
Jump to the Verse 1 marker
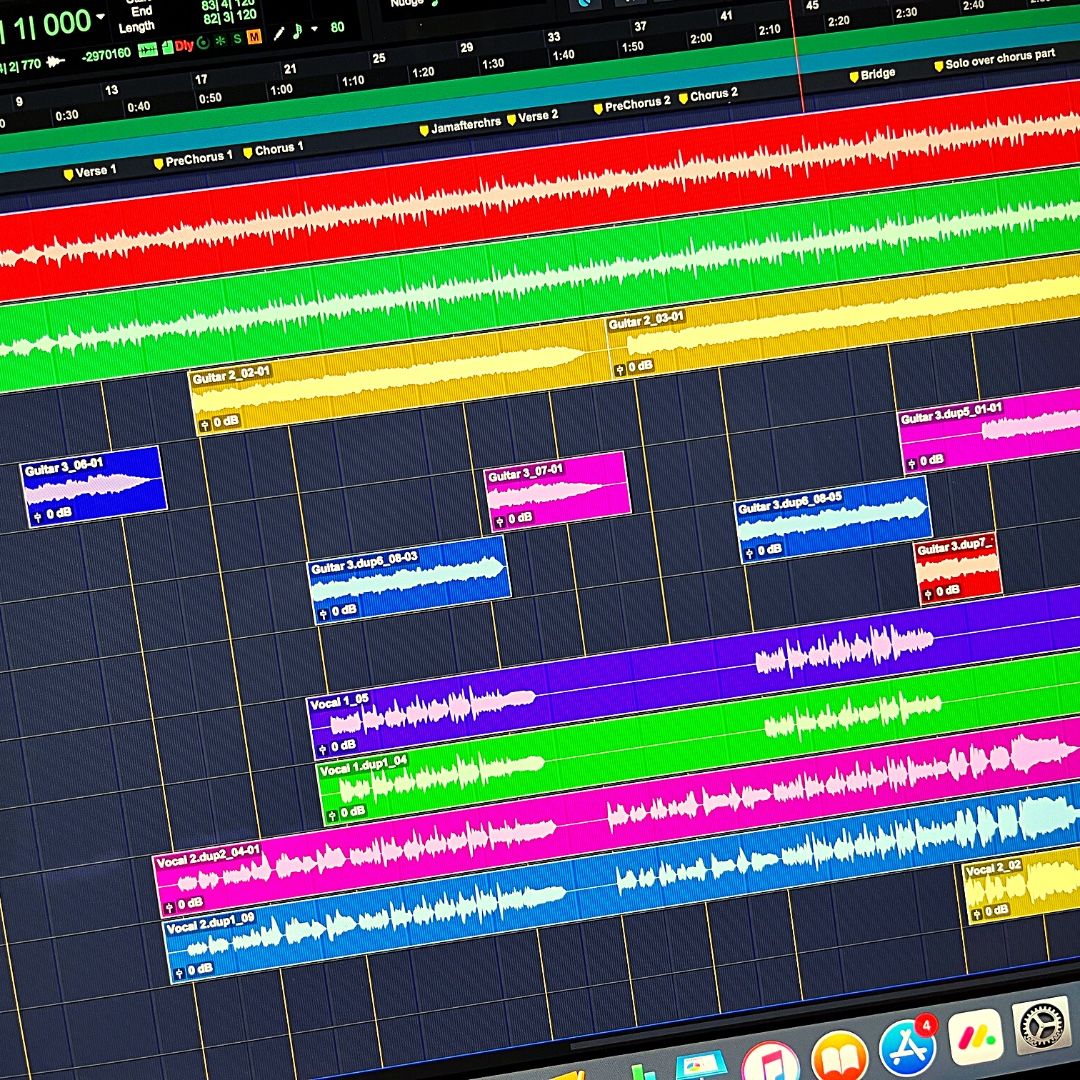[x=90, y=172]
